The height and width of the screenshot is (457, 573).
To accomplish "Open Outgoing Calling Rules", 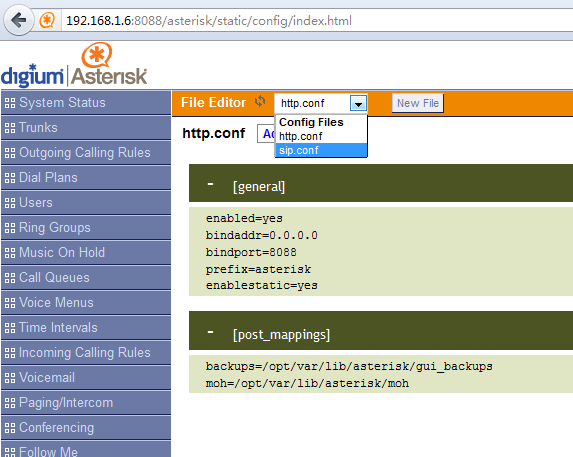I will (86, 153).
